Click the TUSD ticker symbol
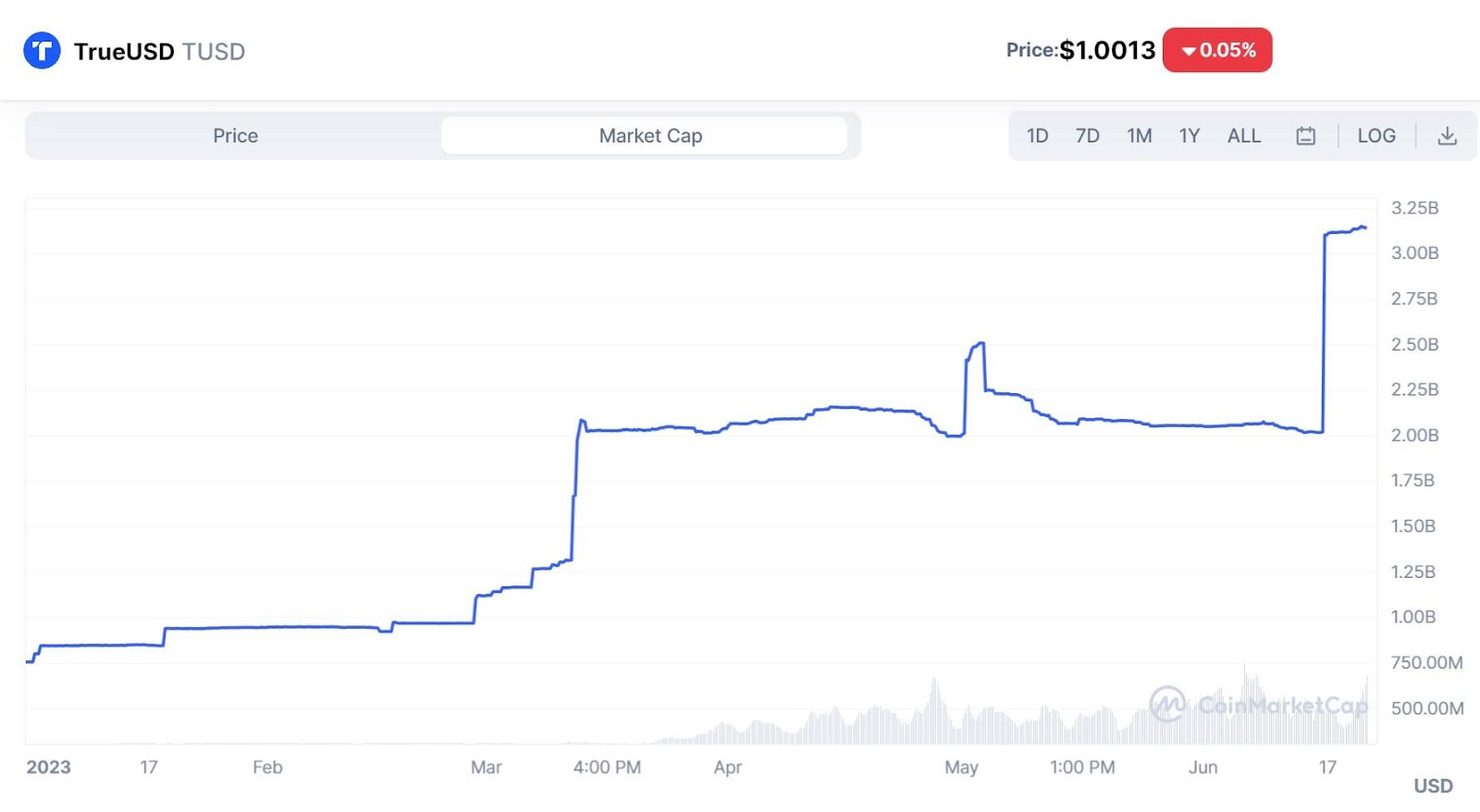 (214, 51)
